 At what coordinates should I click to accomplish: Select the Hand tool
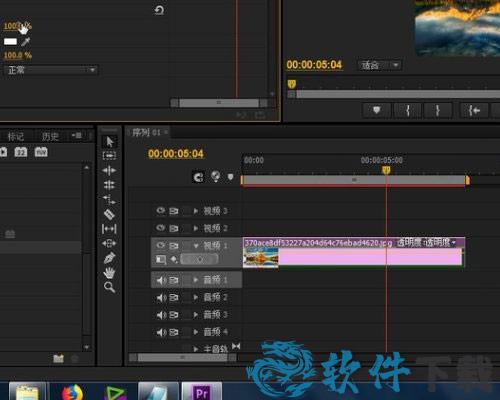pos(109,273)
